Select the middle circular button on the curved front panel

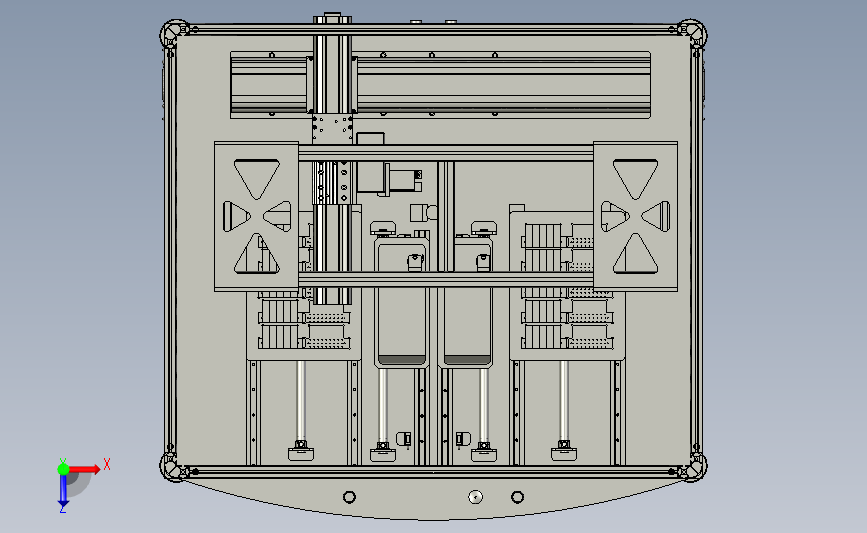click(x=475, y=497)
